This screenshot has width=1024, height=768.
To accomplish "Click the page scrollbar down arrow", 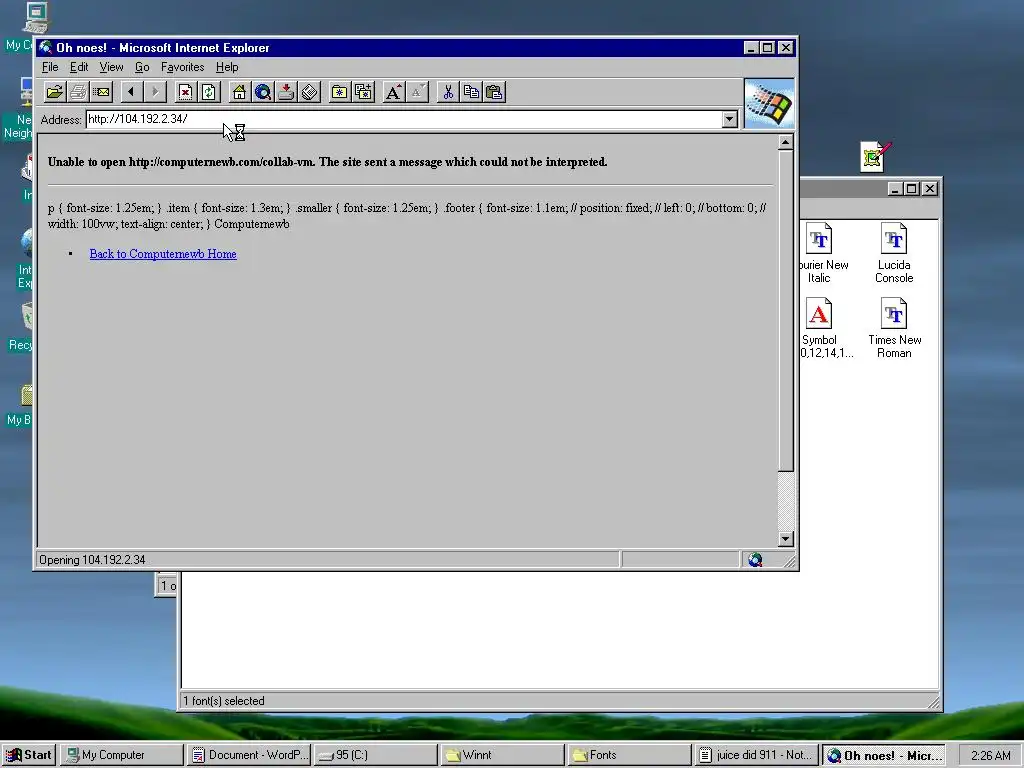I will click(786, 539).
